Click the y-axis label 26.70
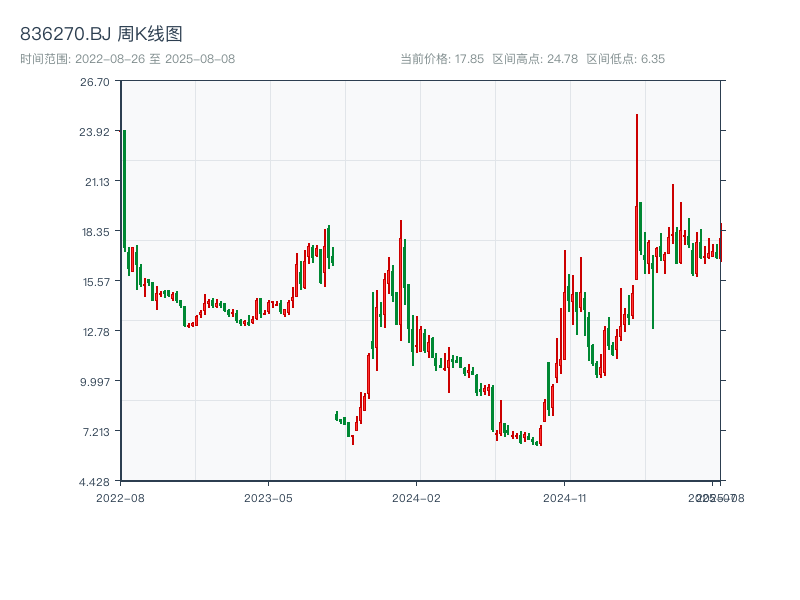The image size is (800, 600). click(94, 82)
